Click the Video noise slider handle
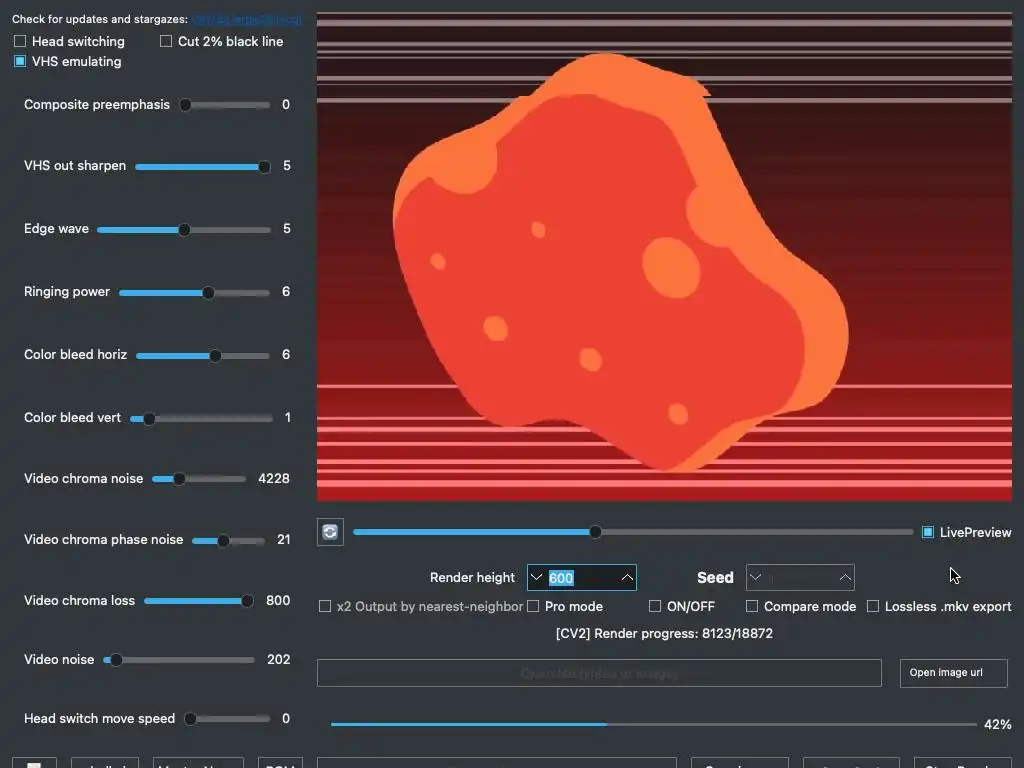Screen dimensions: 1024x768 [116, 660]
